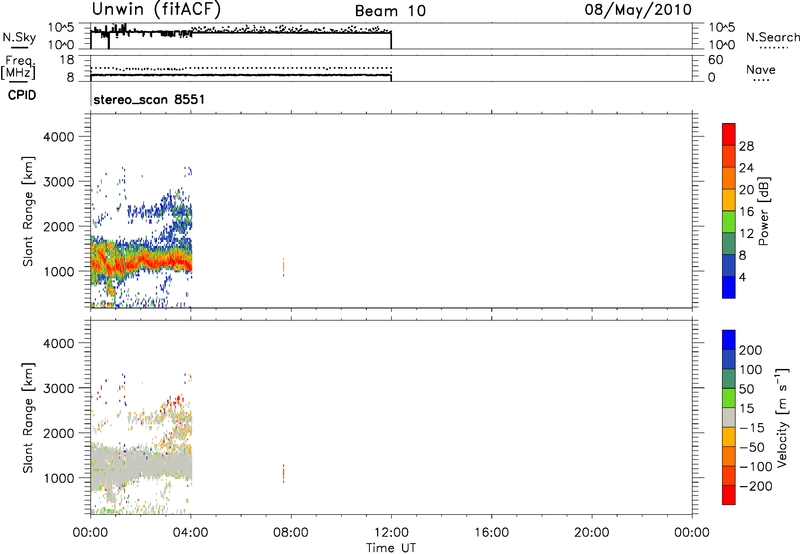This screenshot has width=800, height=554.
Task: Click the teal 8–12 dB Power colorbar segment
Action: pos(729,243)
